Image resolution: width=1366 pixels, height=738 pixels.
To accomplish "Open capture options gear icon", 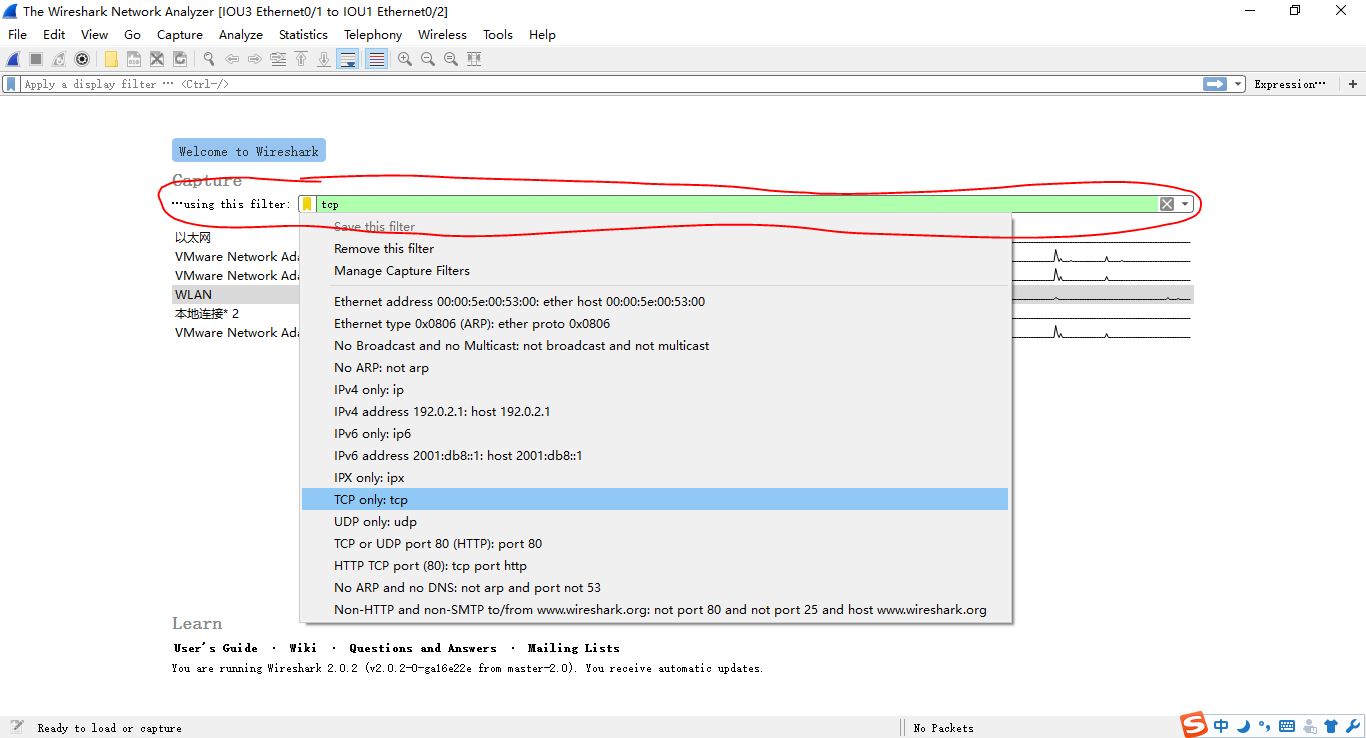I will click(82, 59).
